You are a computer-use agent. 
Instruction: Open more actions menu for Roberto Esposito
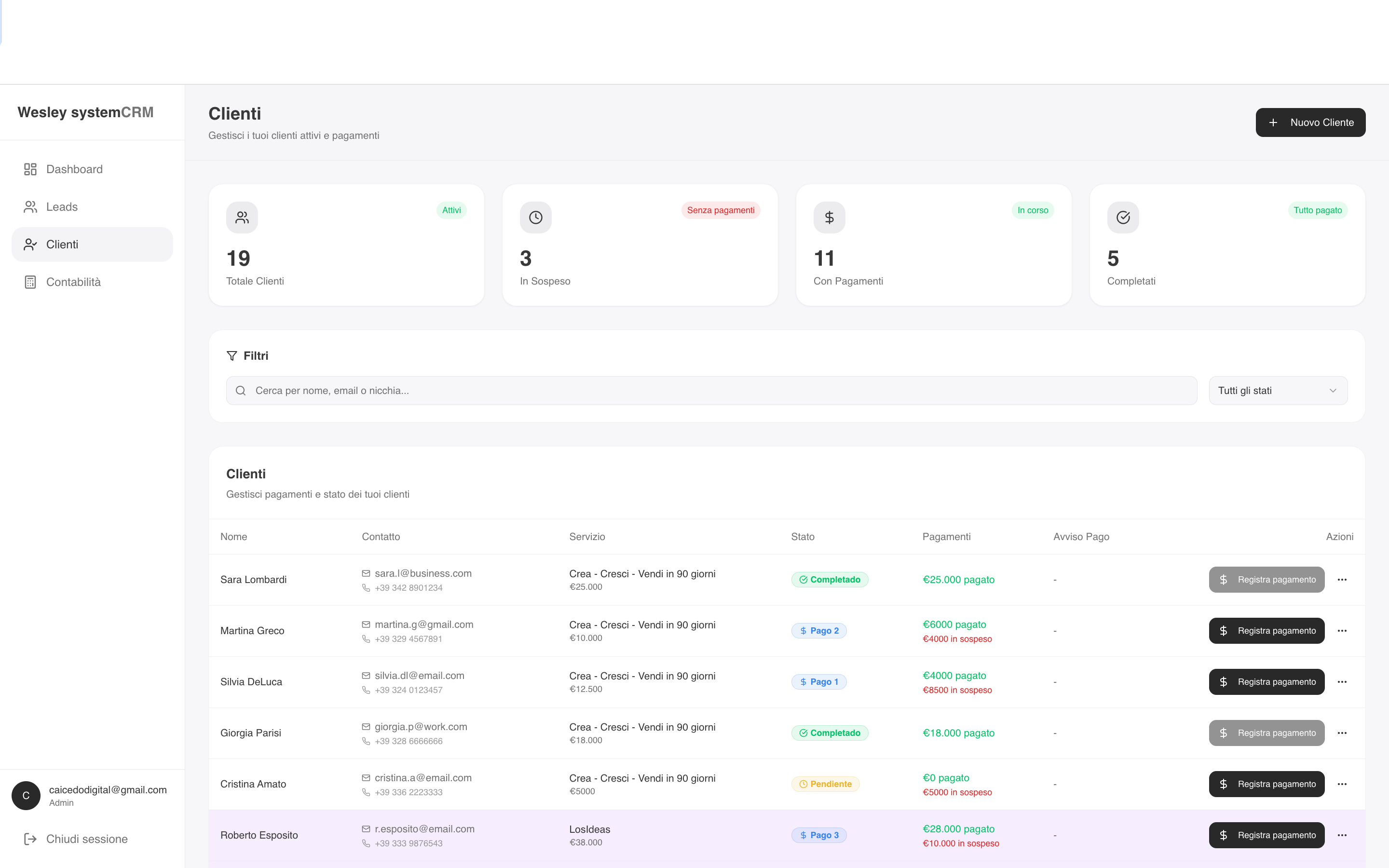(x=1342, y=835)
